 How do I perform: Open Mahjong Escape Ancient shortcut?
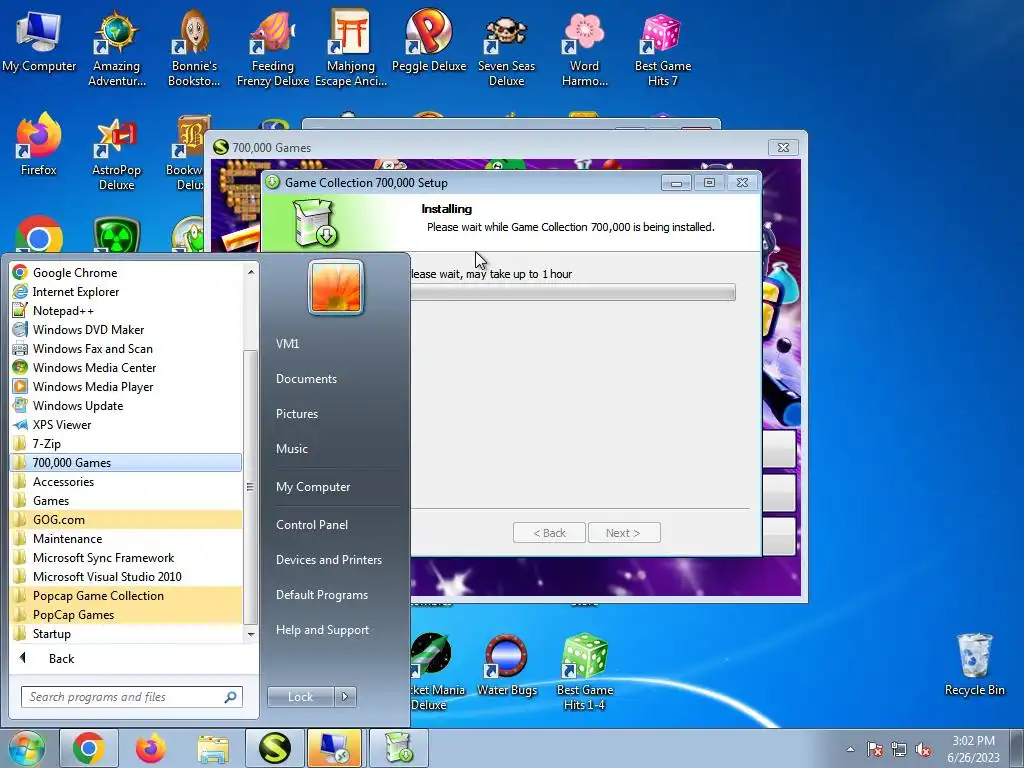[x=351, y=49]
